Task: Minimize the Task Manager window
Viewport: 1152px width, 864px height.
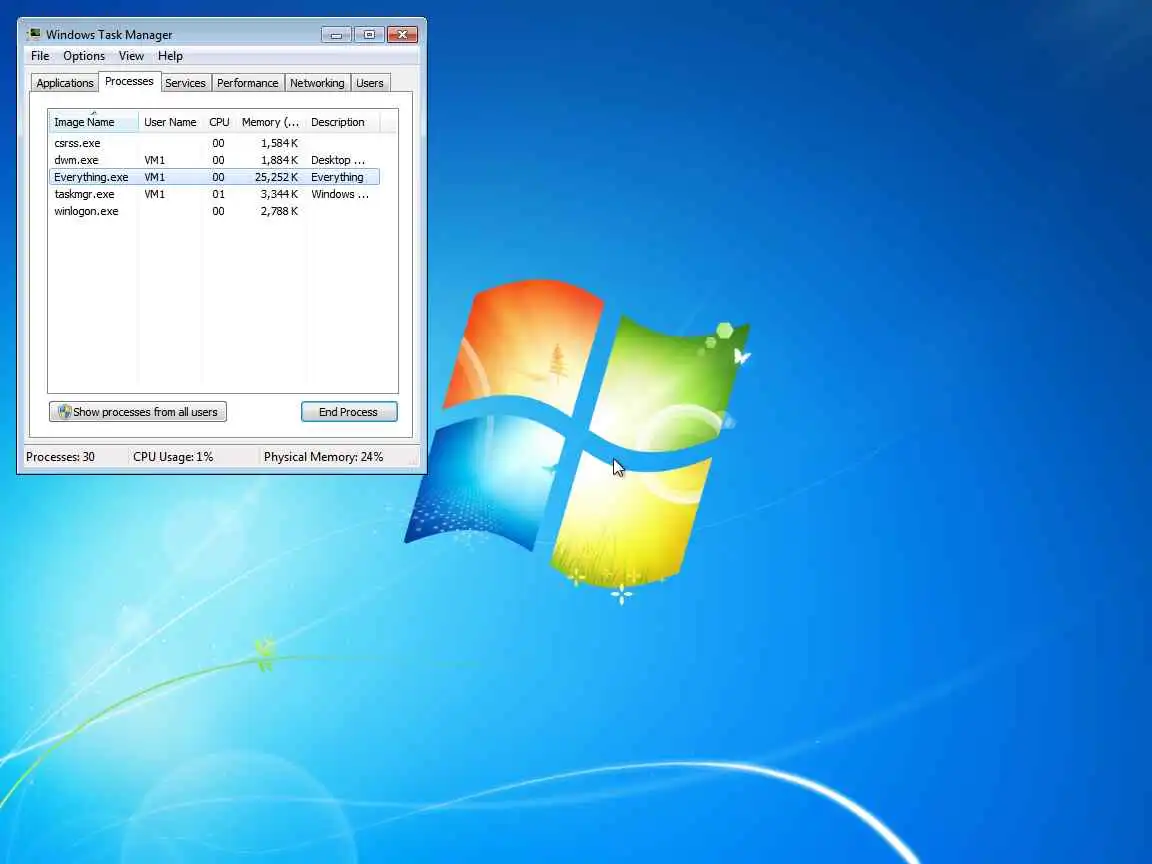Action: point(336,35)
